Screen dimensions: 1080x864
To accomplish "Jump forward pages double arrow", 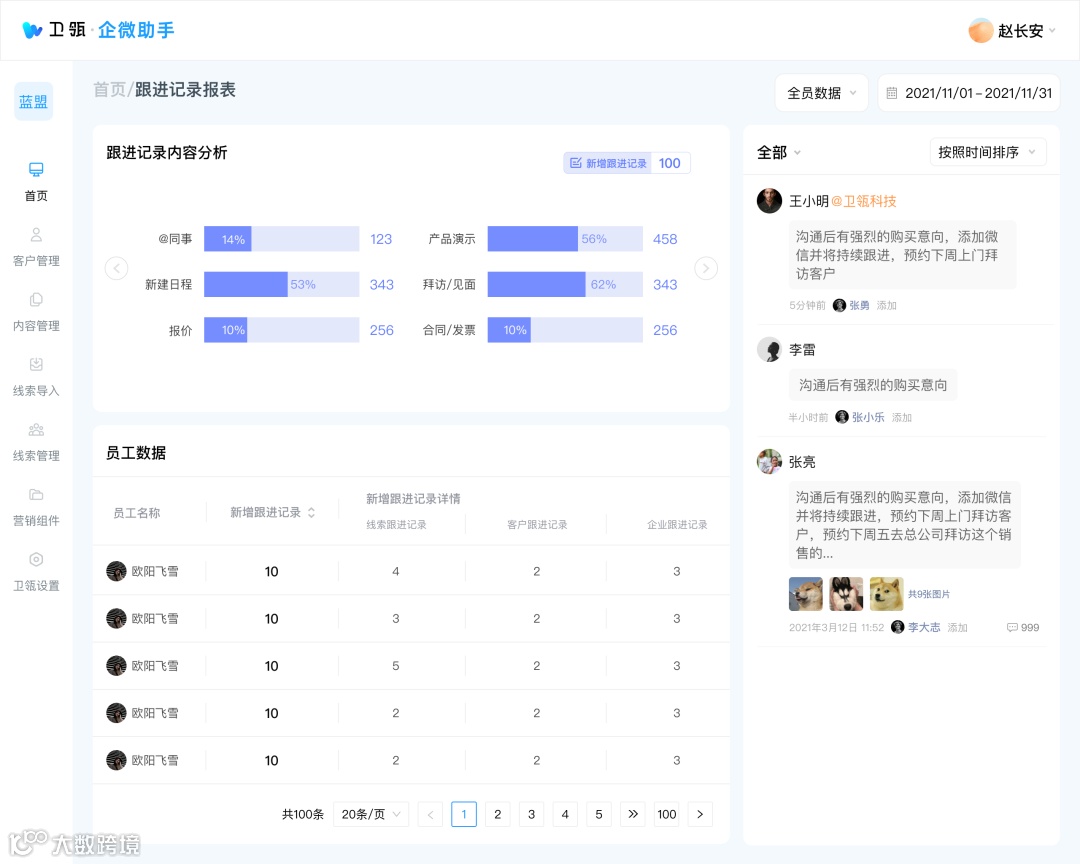I will pos(633,814).
